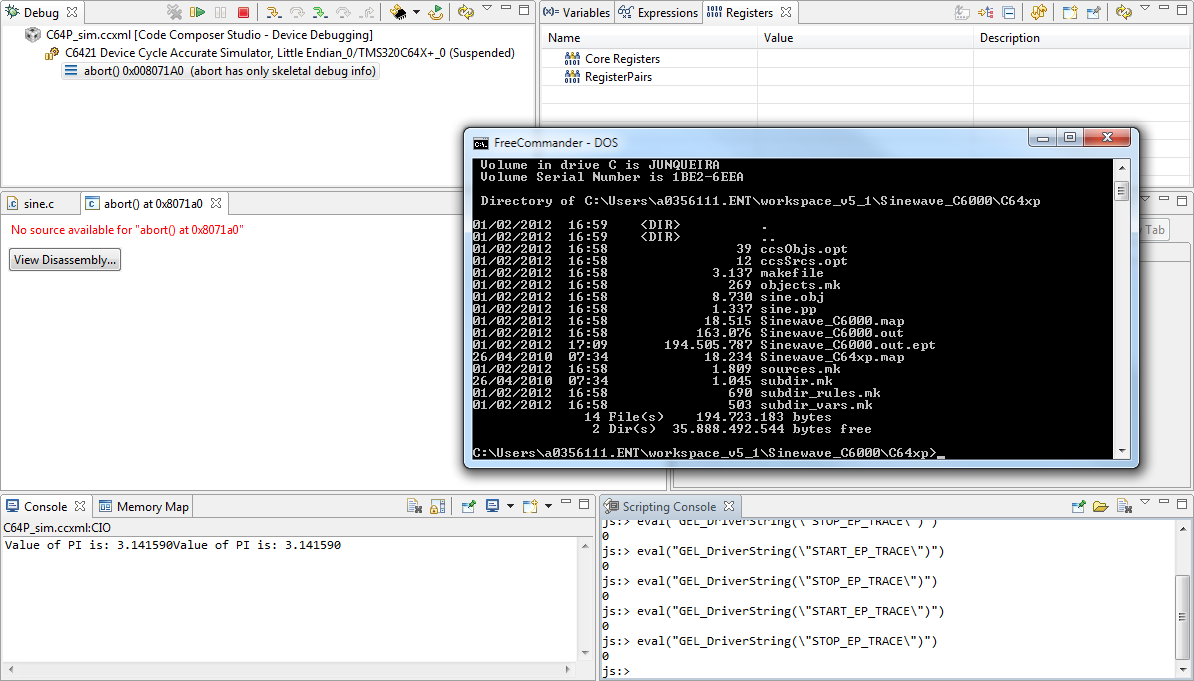Close the abort() at 0x8071a0 tab
1194x681 pixels.
216,203
